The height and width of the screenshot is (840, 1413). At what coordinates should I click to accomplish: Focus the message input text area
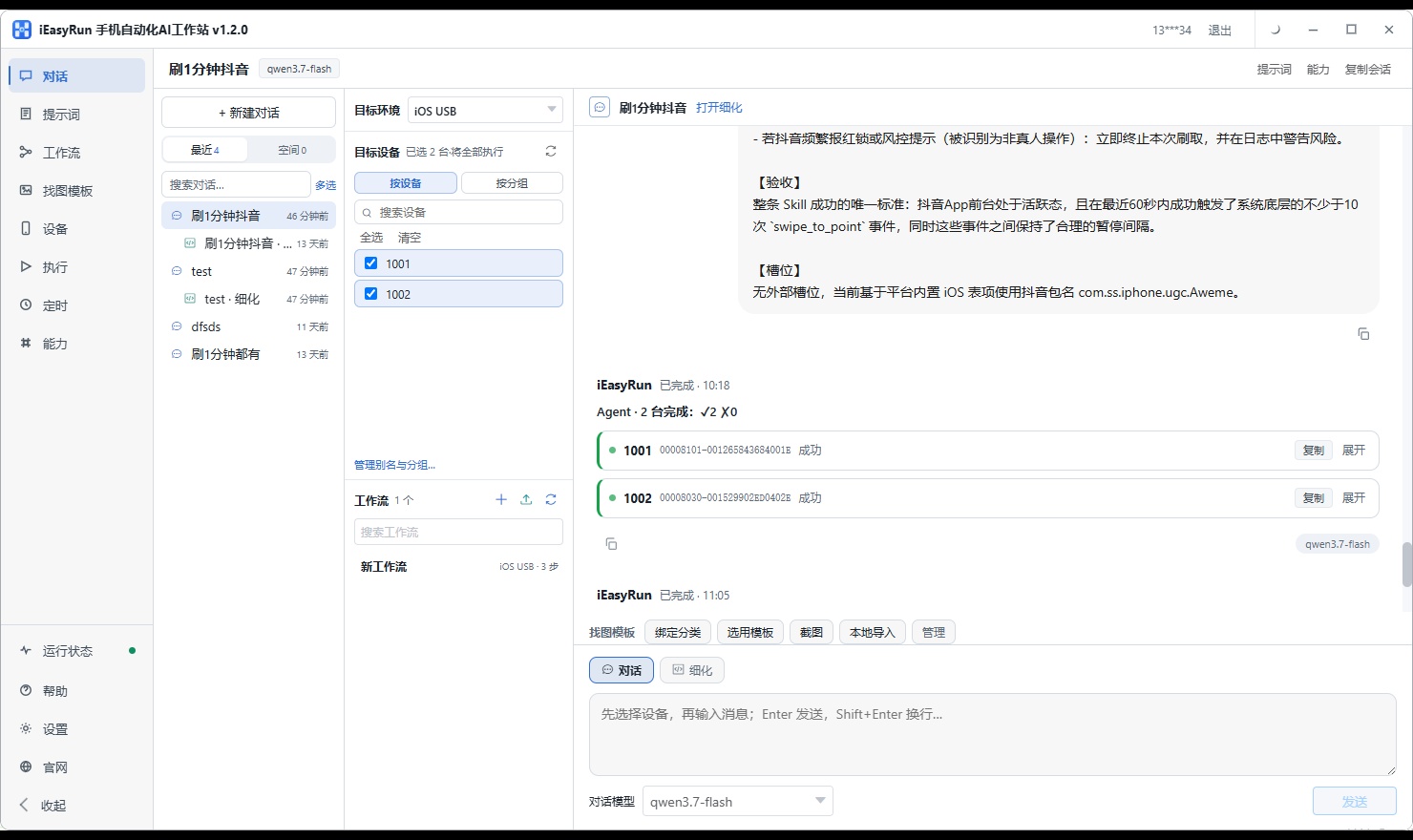[x=993, y=735]
